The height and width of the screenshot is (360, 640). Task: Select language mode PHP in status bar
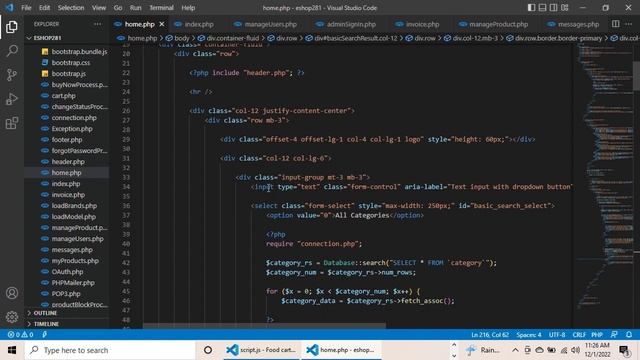point(597,335)
